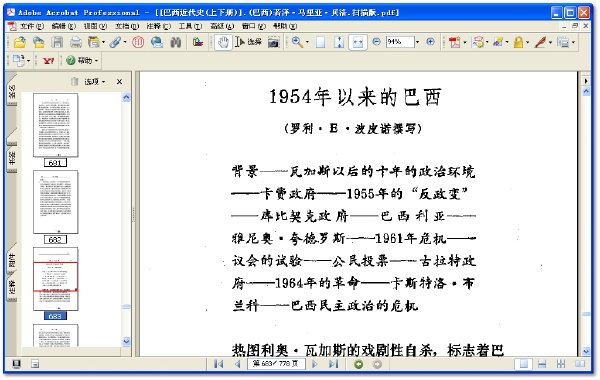Select page thumbnail 683

pyautogui.click(x=55, y=279)
